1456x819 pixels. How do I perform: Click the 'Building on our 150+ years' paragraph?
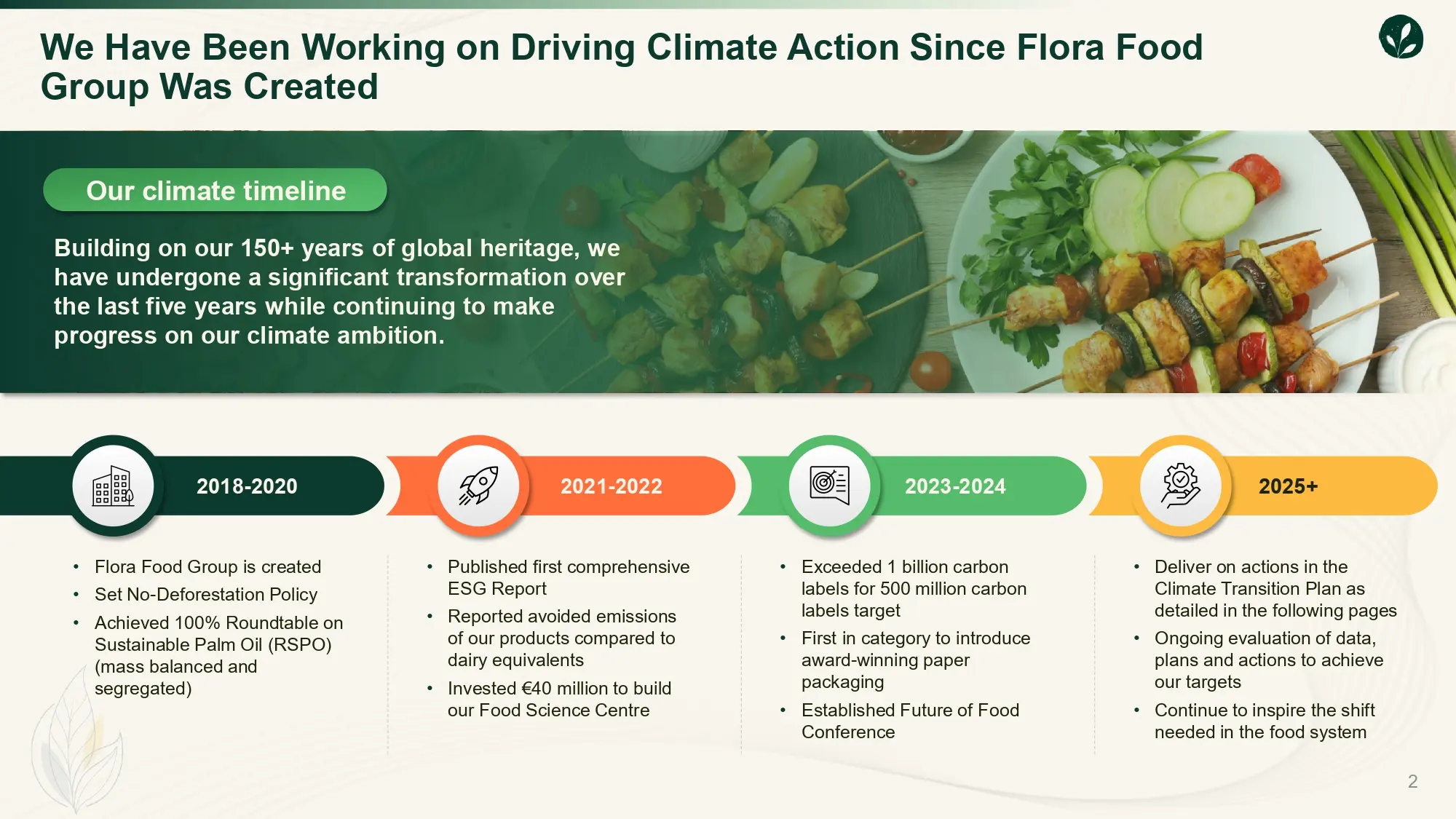(339, 291)
